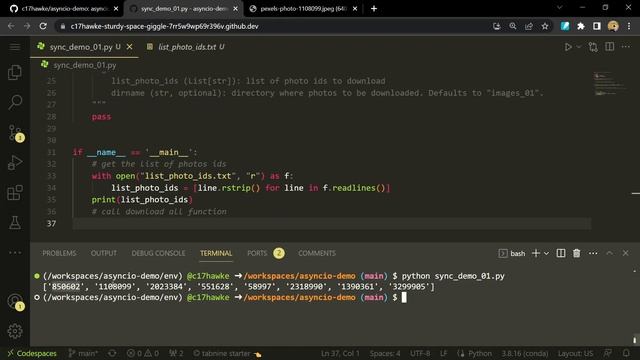Open changes compare icon in editor
The image size is (640, 360).
tap(593, 47)
